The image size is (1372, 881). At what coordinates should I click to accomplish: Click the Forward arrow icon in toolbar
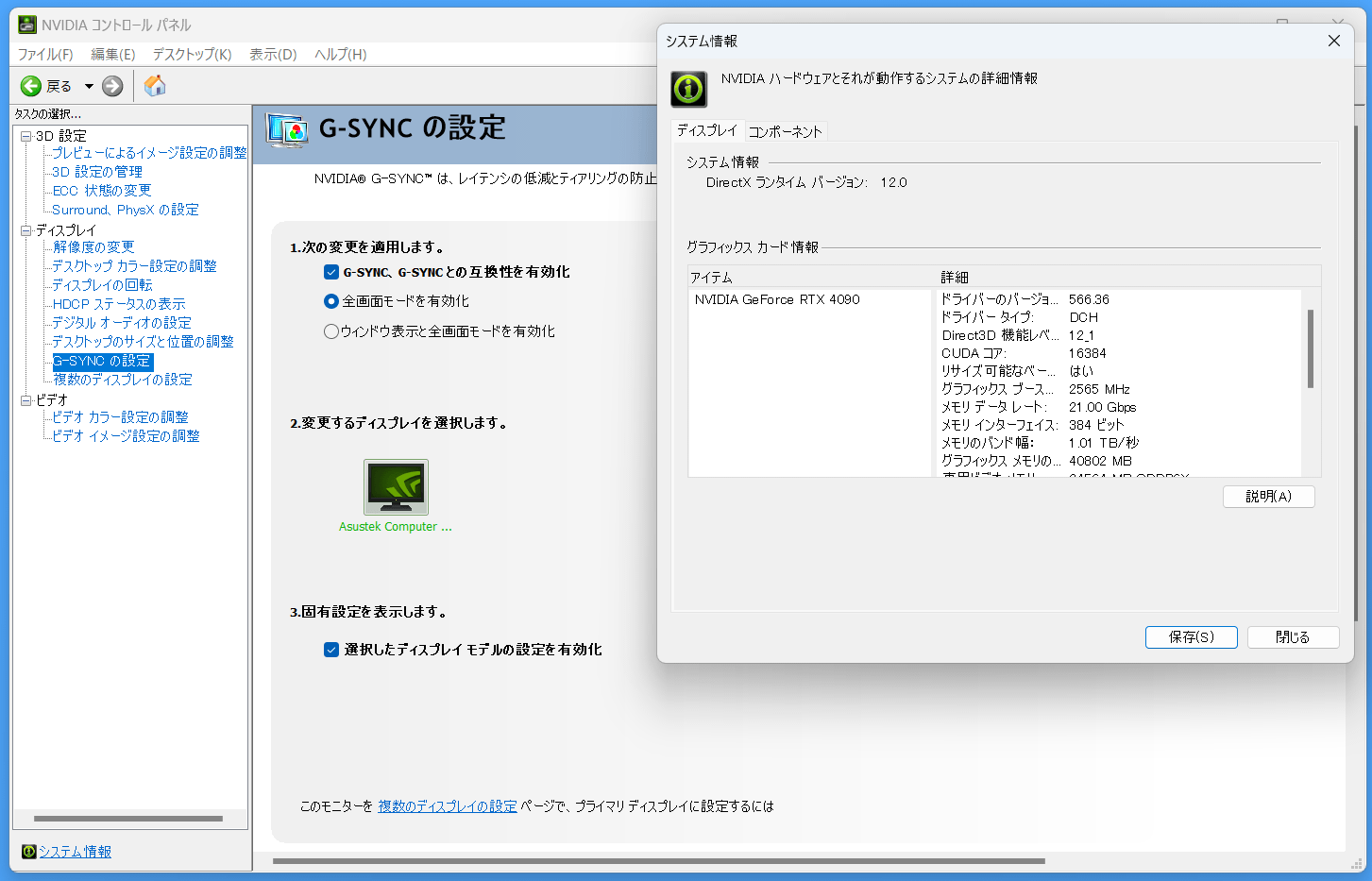[x=112, y=86]
